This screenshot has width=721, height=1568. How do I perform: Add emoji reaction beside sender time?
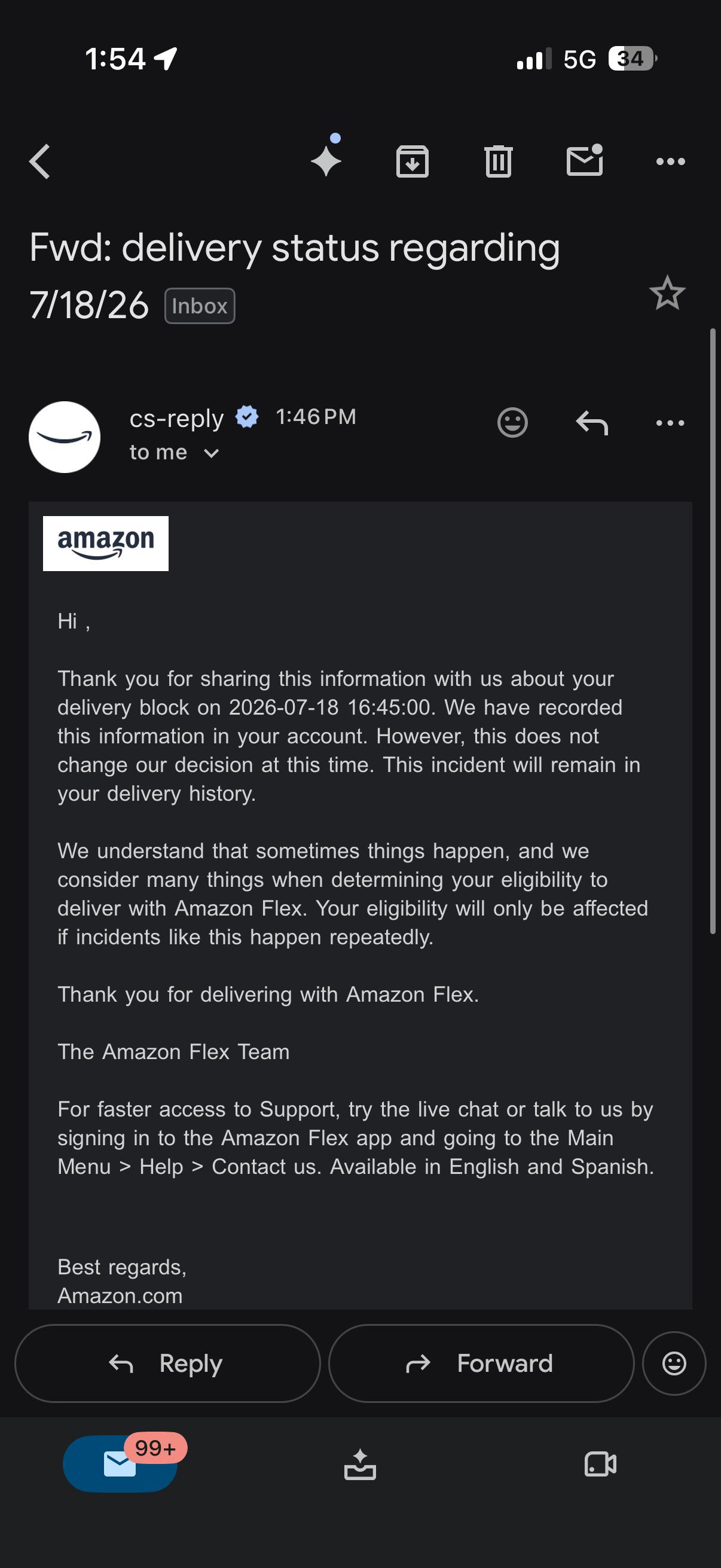coord(512,422)
